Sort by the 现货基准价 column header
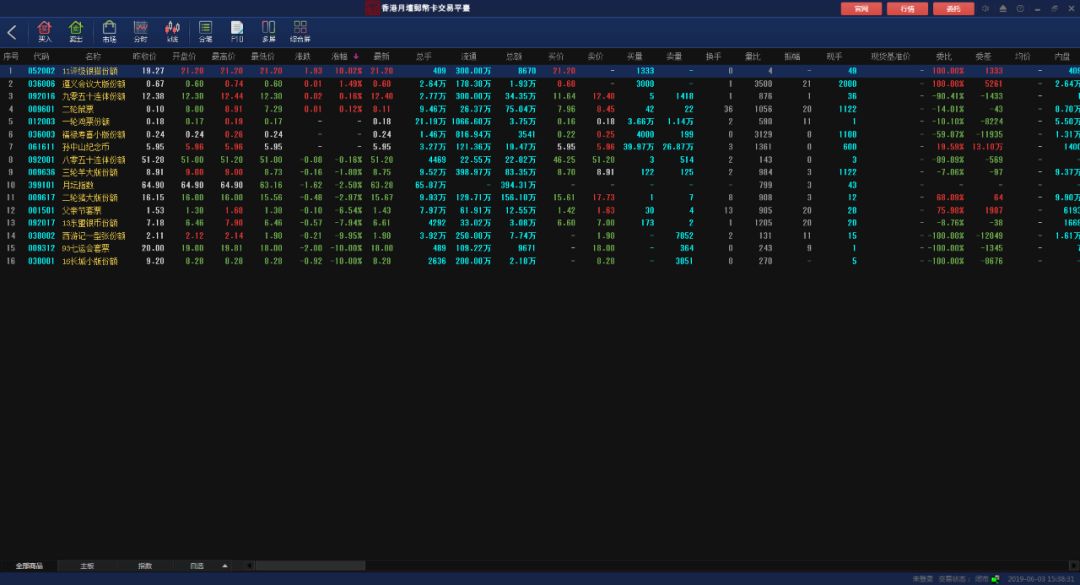Image resolution: width=1080 pixels, height=585 pixels. pos(891,57)
